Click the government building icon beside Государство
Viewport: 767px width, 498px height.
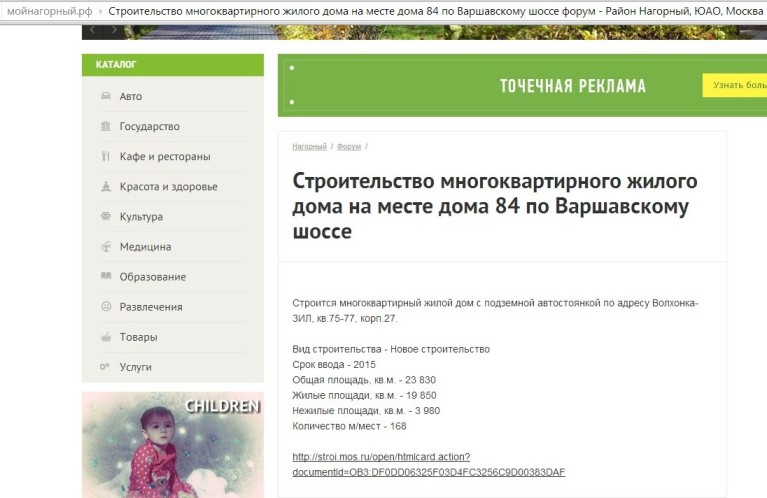[105, 126]
